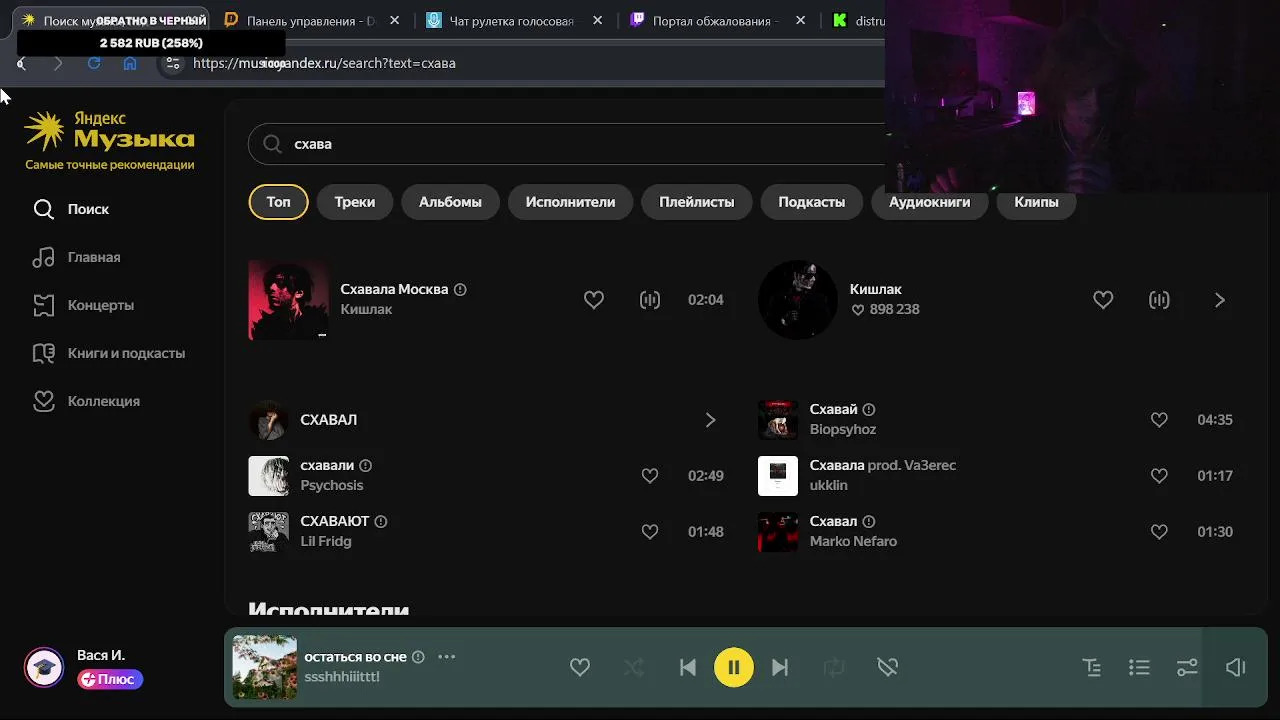Reload the browser page
The image size is (1280, 720).
tap(94, 63)
